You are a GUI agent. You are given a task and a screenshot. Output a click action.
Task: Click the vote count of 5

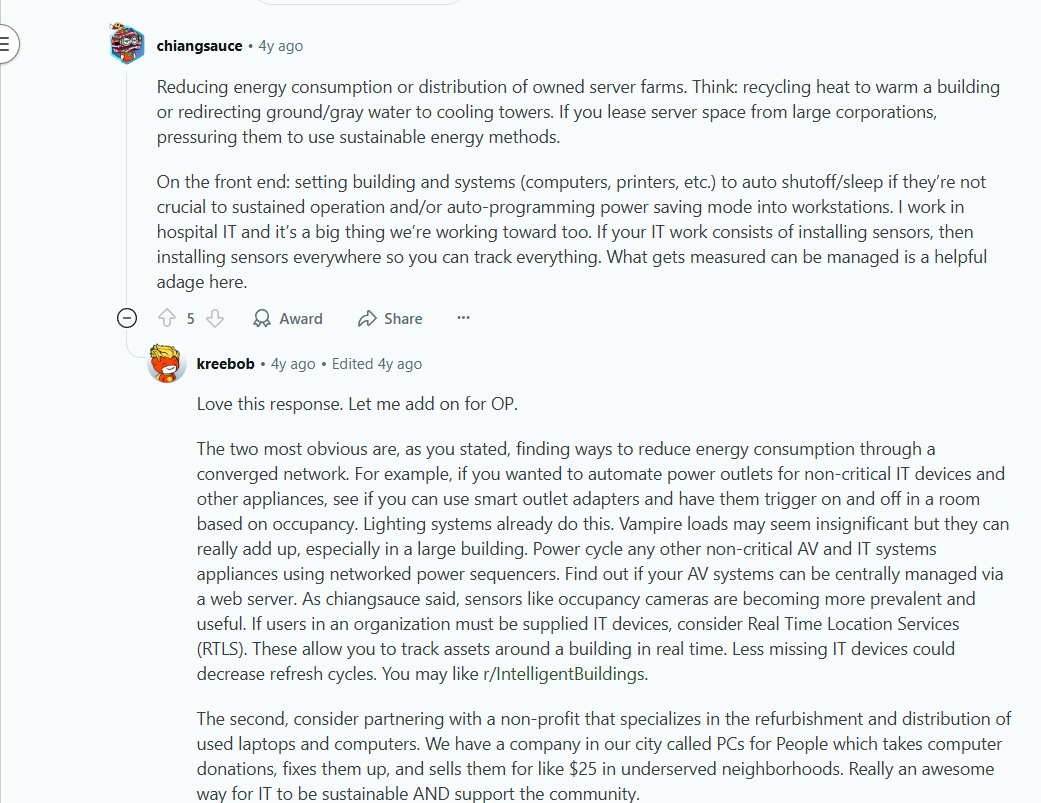point(191,319)
